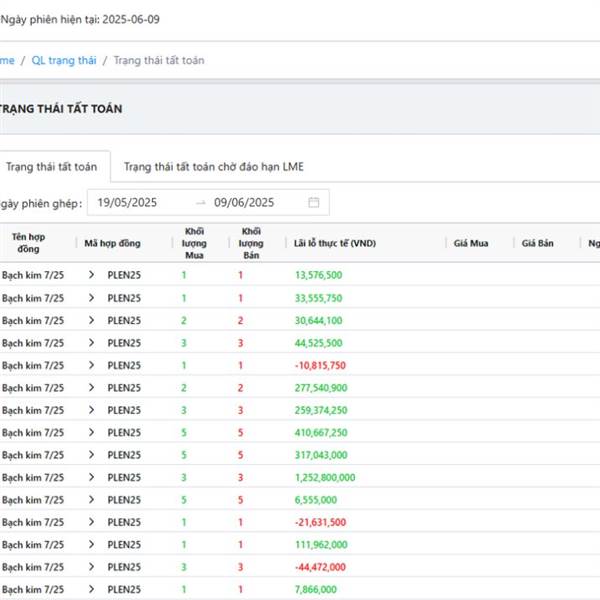Select the loss value -44,472,000
This screenshot has height=600, width=600.
[320, 567]
